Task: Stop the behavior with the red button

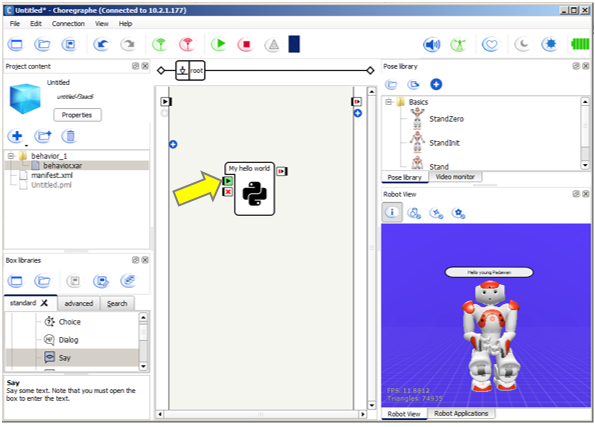Action: pos(246,44)
